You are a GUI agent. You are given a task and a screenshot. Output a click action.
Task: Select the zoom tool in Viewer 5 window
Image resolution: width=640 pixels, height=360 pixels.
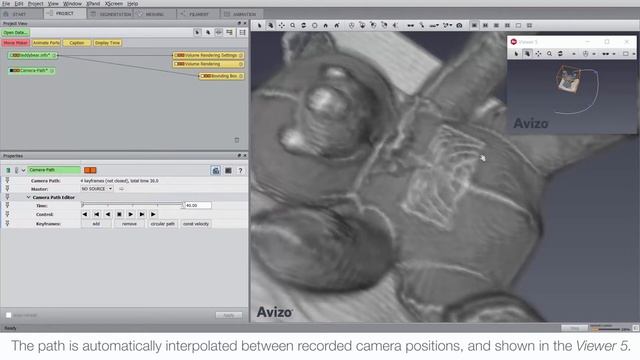[x=549, y=53]
